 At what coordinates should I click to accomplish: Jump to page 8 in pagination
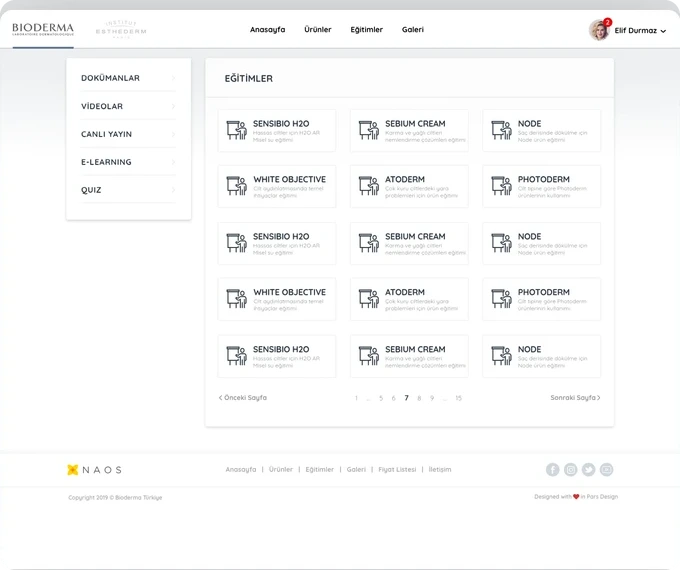pyautogui.click(x=419, y=398)
